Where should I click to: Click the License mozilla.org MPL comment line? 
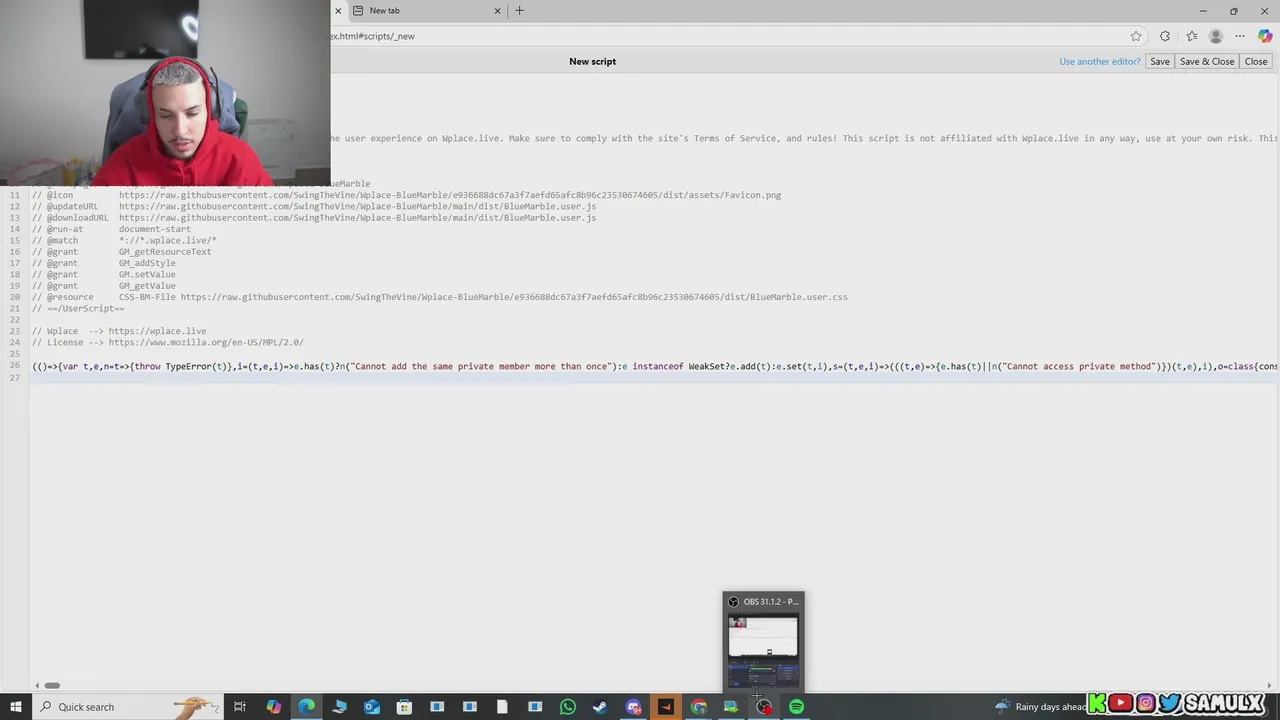(168, 342)
